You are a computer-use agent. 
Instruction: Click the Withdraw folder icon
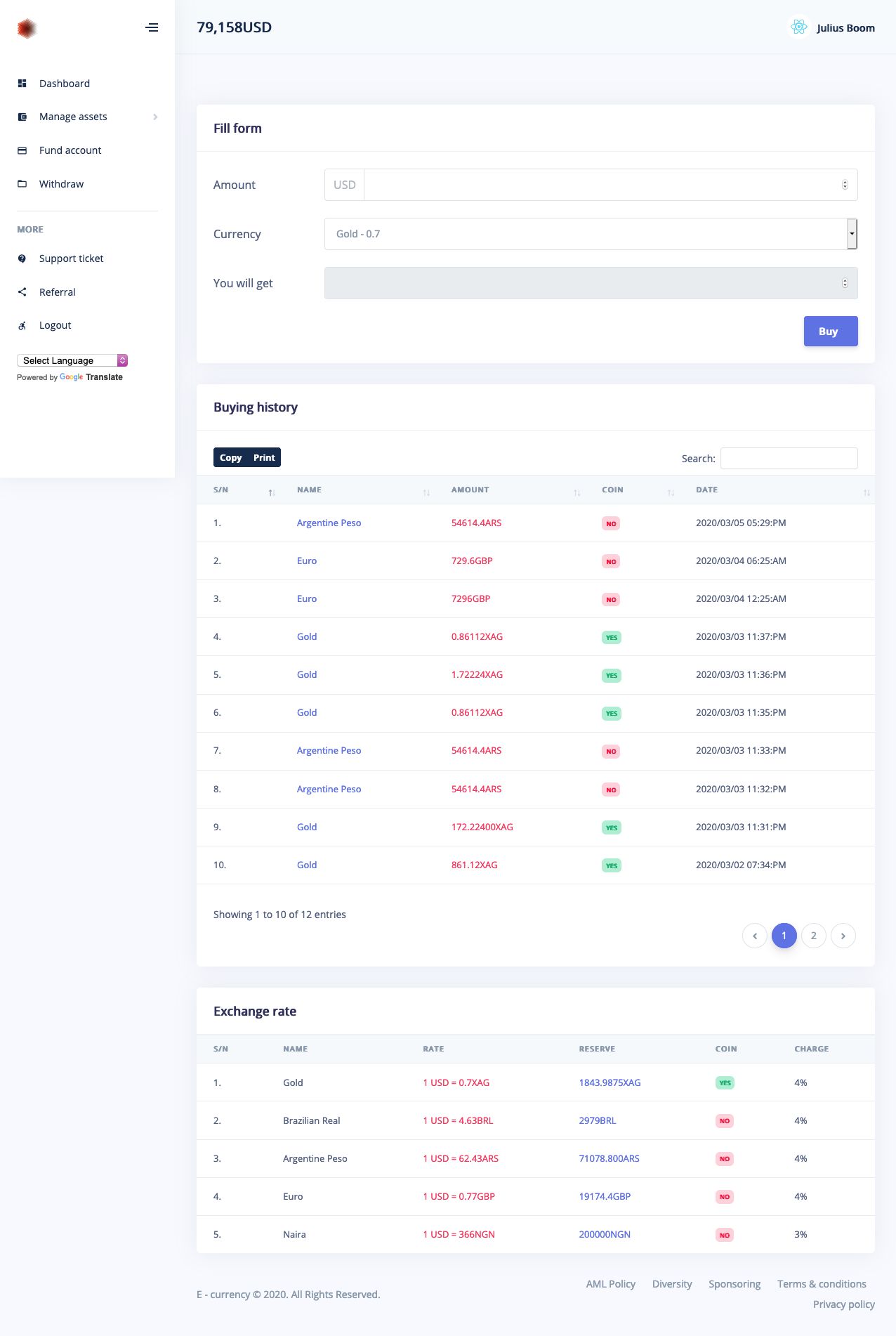(x=22, y=184)
